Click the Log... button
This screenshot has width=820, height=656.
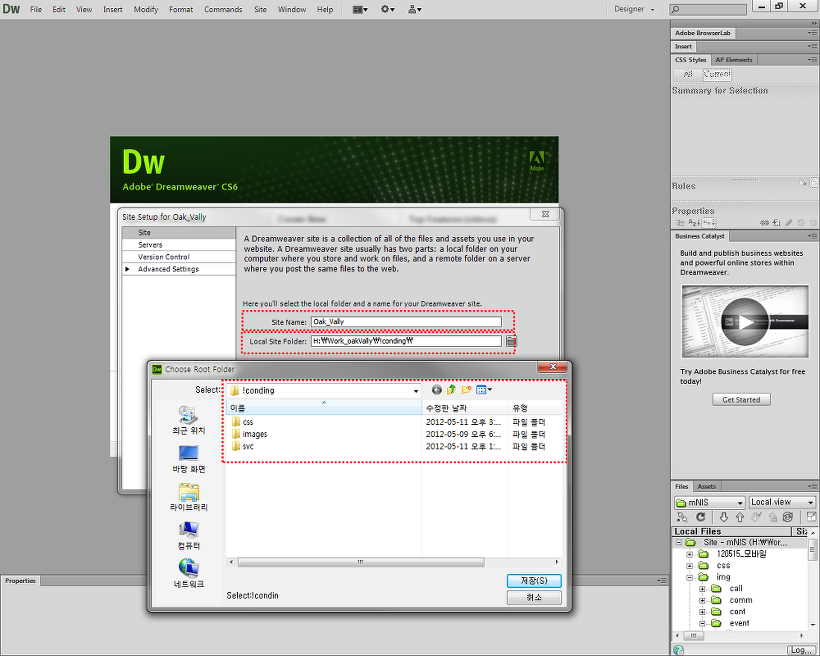click(x=801, y=650)
